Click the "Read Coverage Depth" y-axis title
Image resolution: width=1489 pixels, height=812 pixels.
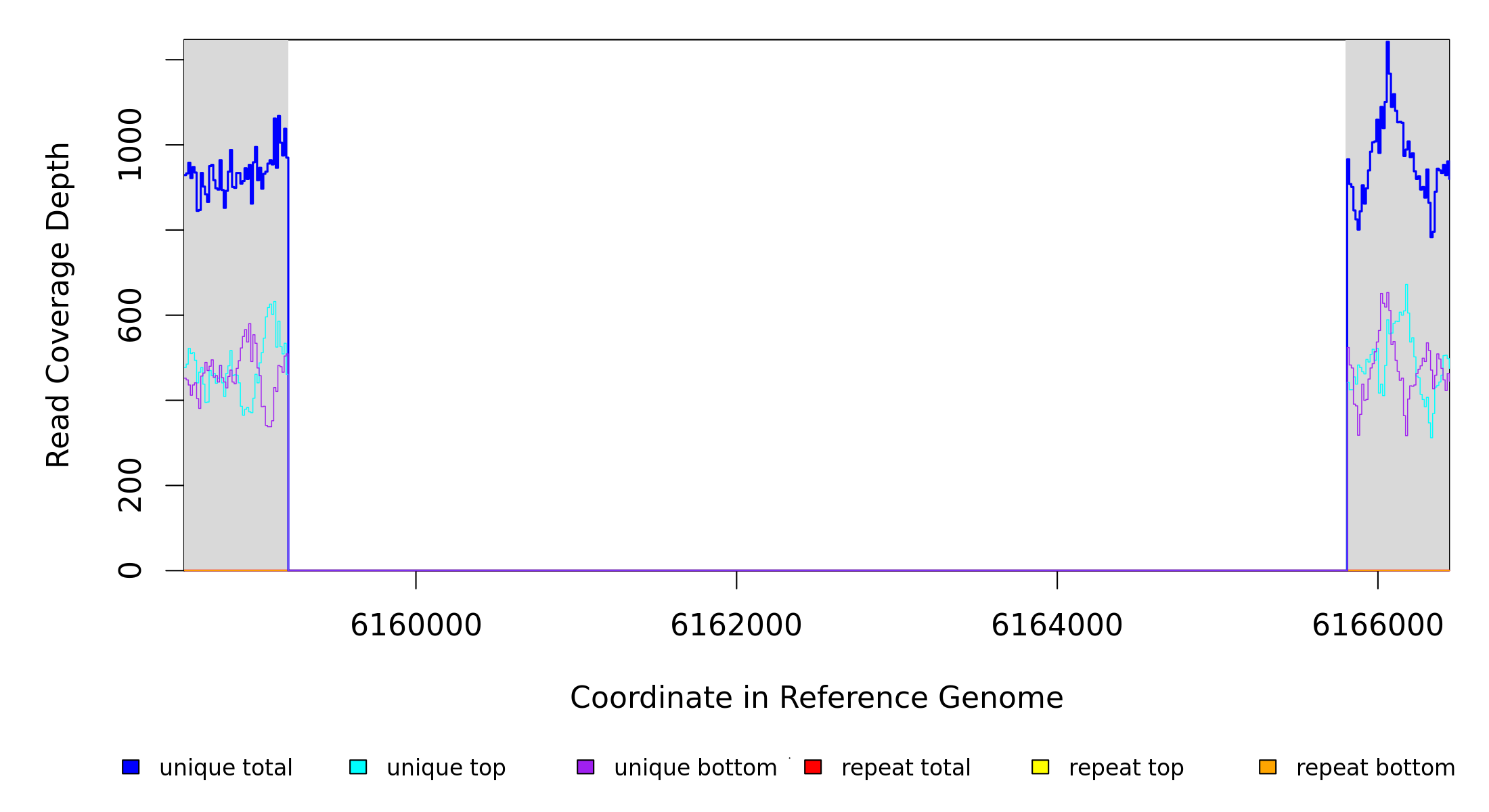pos(58,304)
